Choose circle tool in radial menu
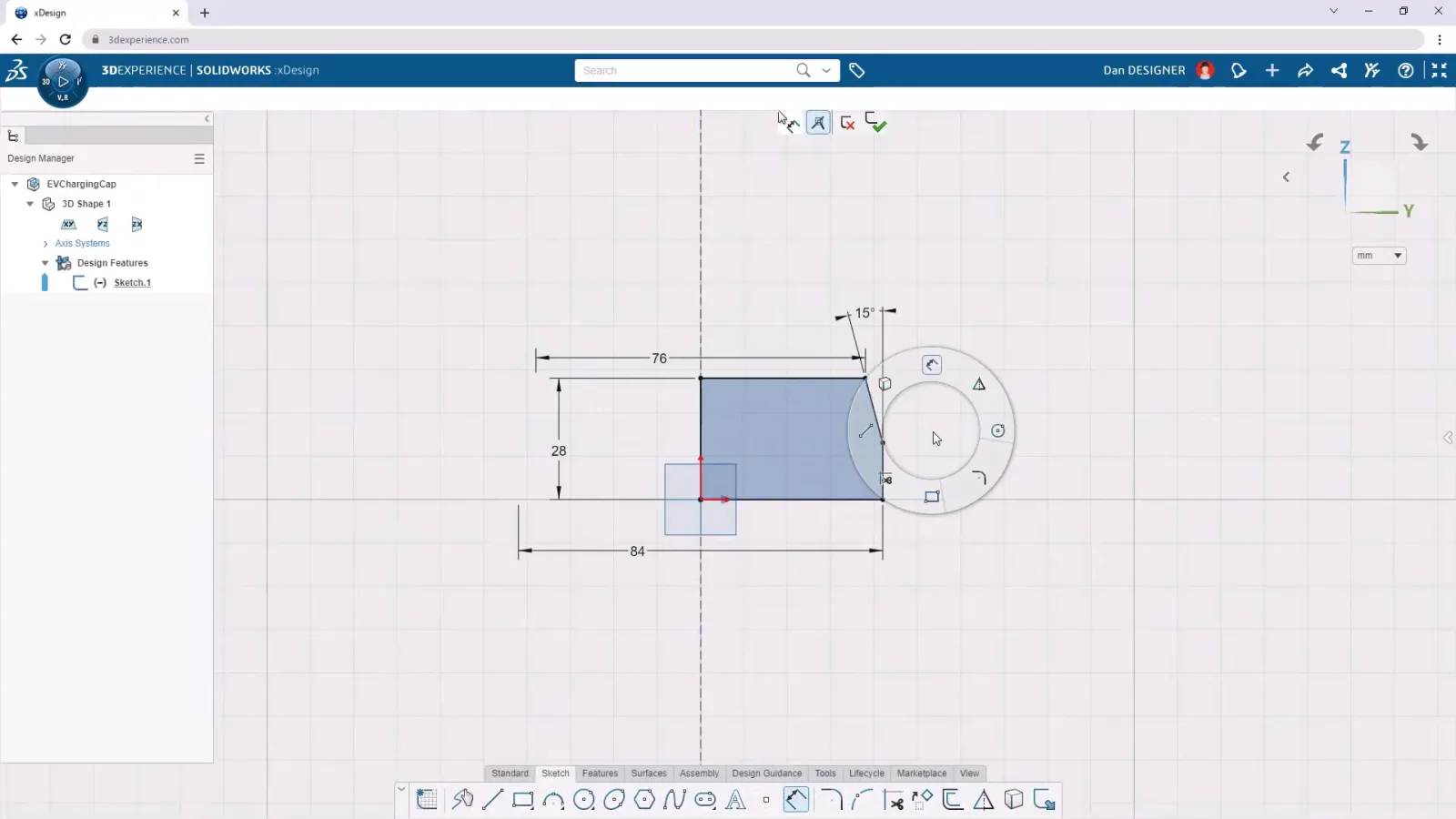The width and height of the screenshot is (1456, 819). [998, 430]
